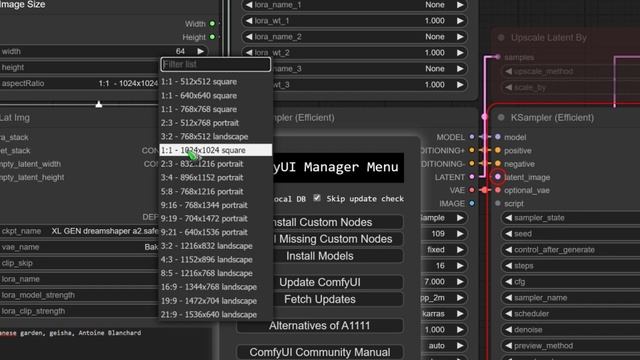The width and height of the screenshot is (640, 360).
Task: Click script input socket
Action: pos(498,203)
